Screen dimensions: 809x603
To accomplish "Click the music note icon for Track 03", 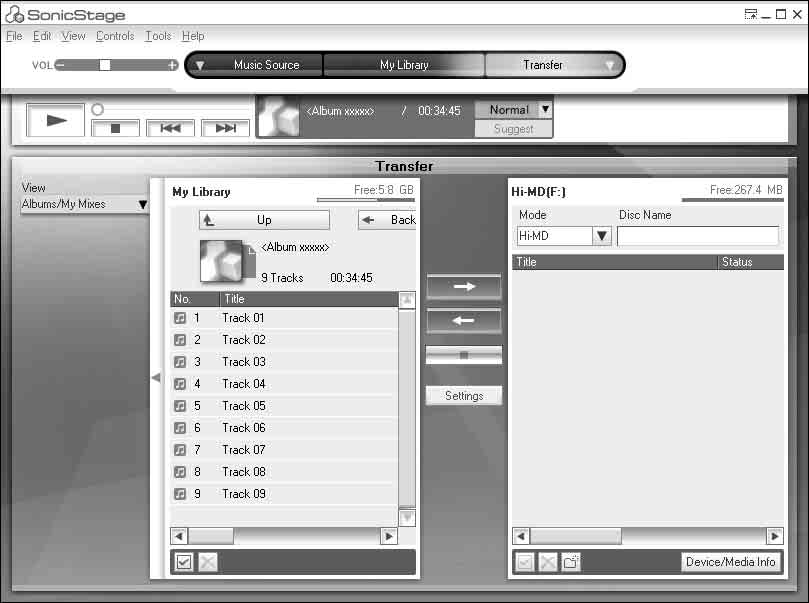I will 180,362.
